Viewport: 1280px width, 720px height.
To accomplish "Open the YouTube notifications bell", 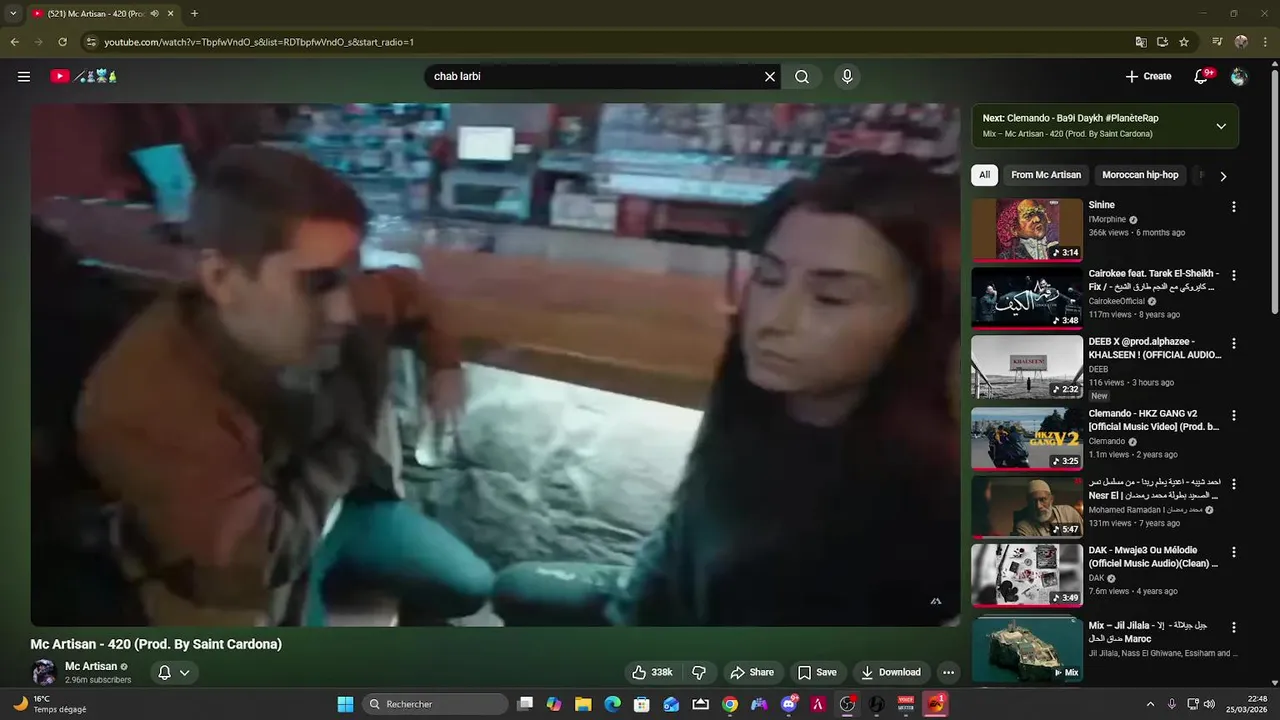I will coord(1202,76).
